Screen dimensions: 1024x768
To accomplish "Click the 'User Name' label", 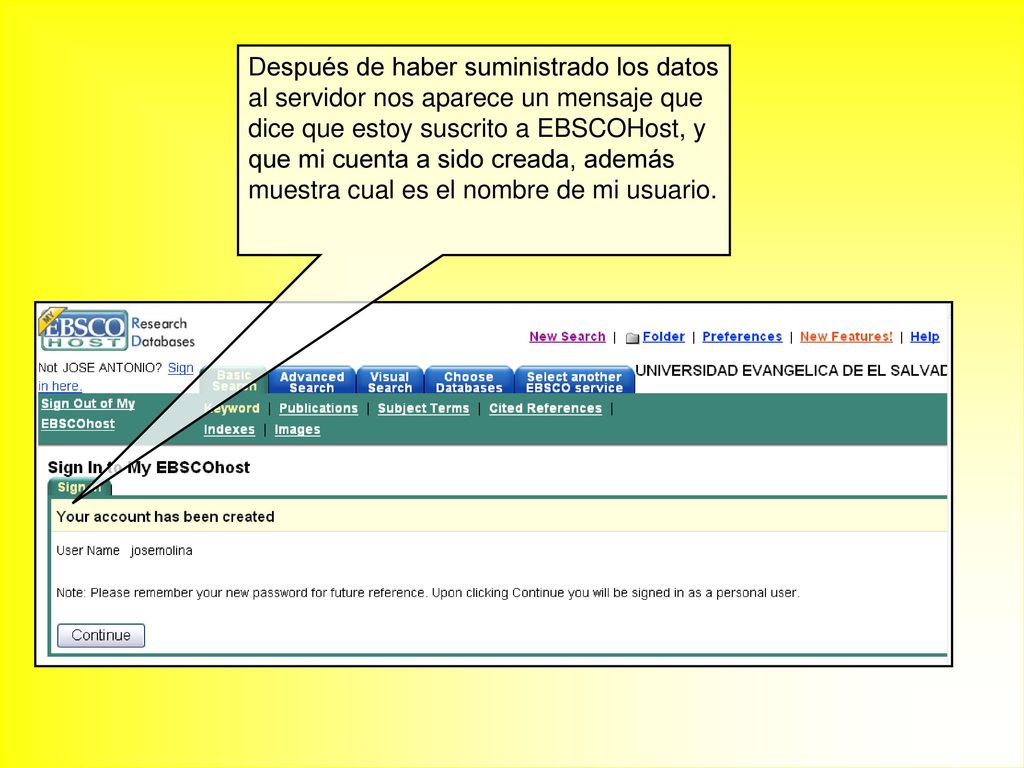I will (x=88, y=551).
